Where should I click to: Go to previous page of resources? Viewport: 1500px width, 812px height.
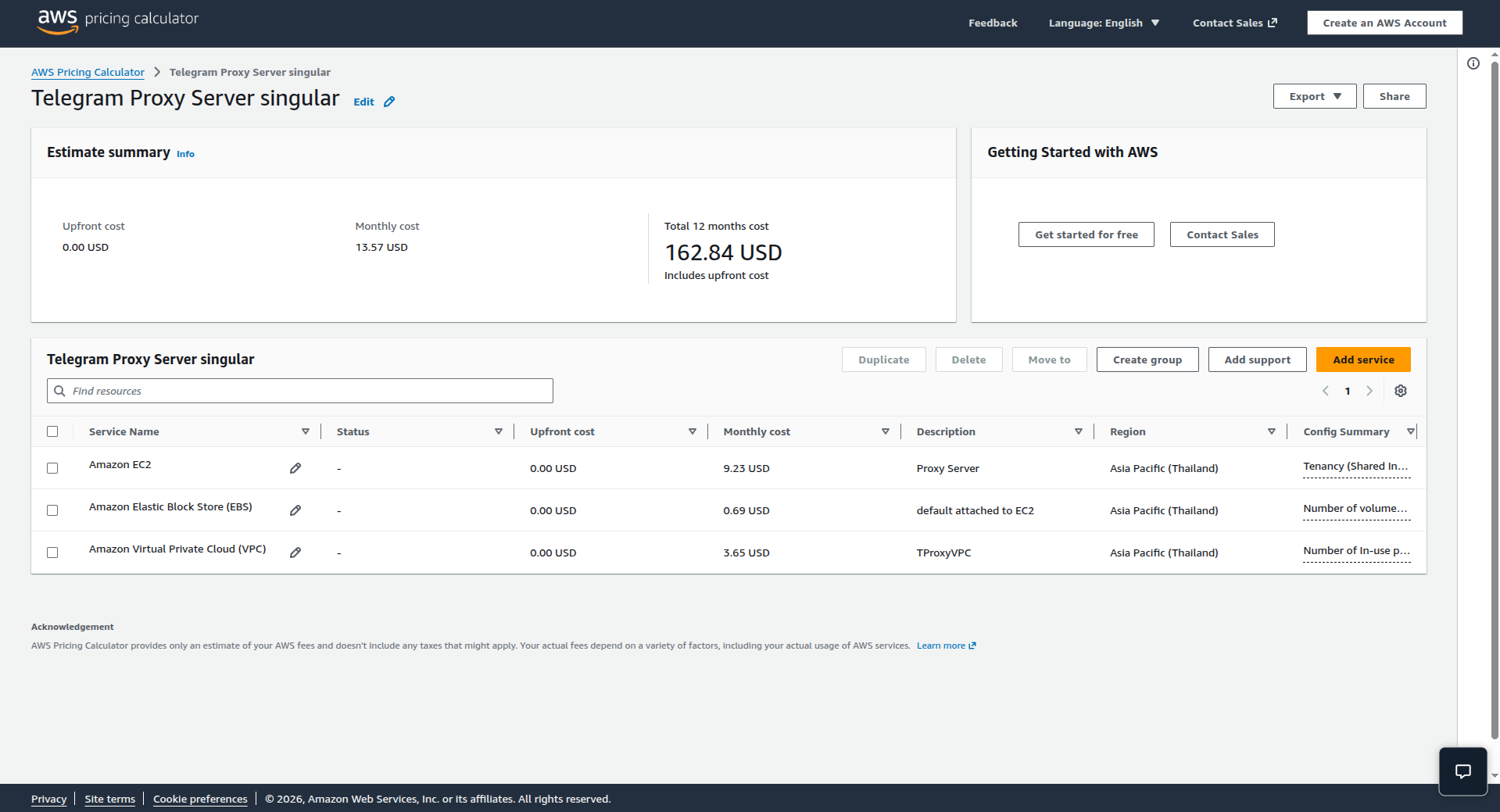tap(1326, 391)
